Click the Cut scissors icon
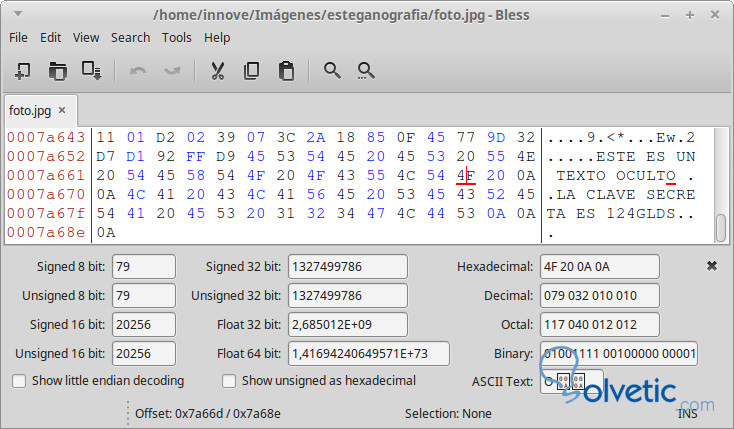 point(218,71)
